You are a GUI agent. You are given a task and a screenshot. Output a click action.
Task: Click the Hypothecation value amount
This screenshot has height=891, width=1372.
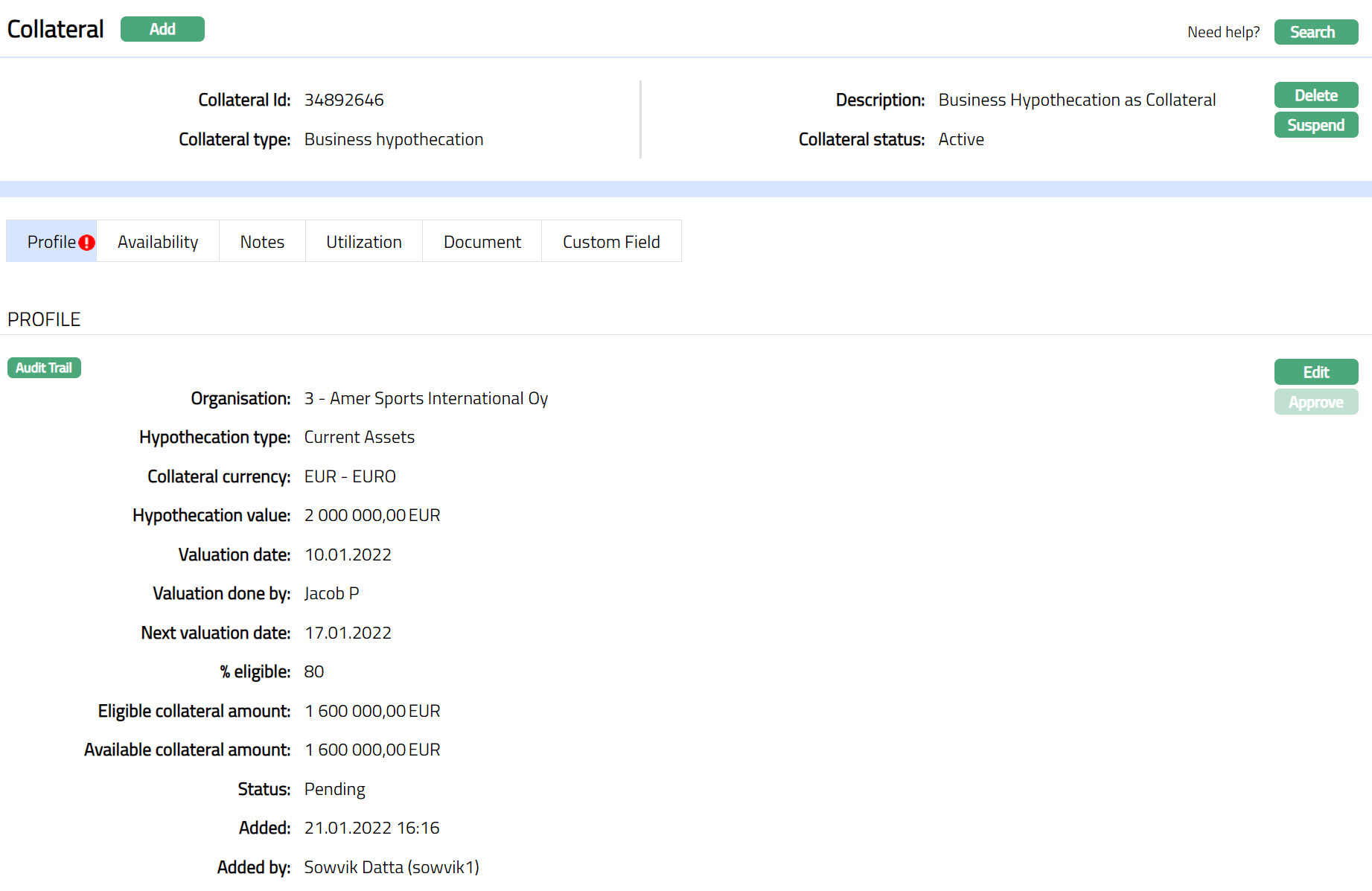[x=372, y=515]
